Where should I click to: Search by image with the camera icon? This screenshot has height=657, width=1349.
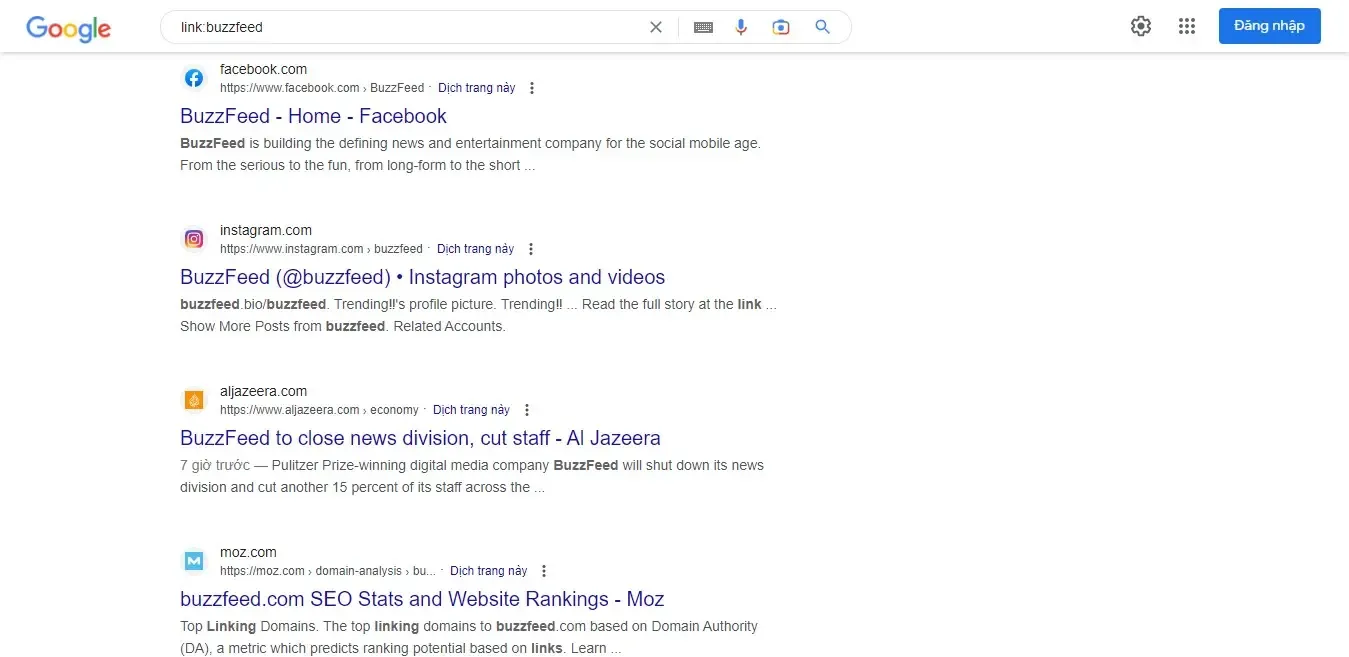[x=781, y=27]
